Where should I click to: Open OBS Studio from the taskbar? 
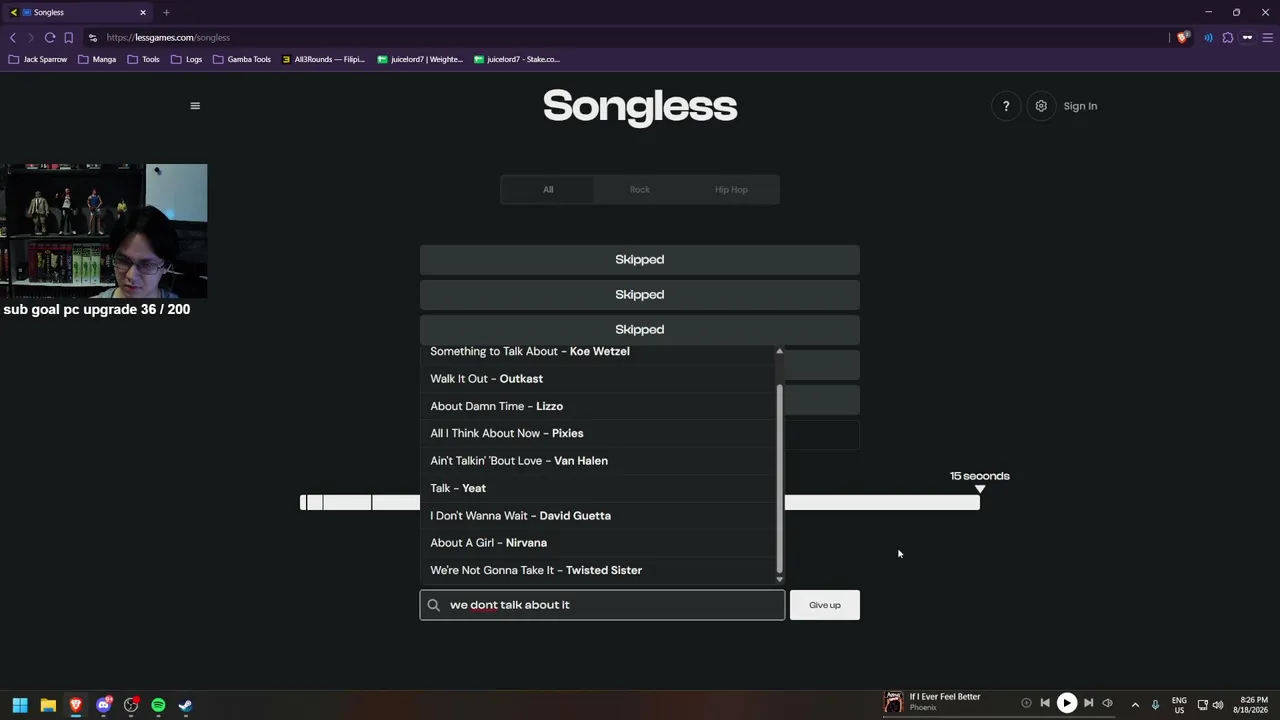click(x=131, y=705)
